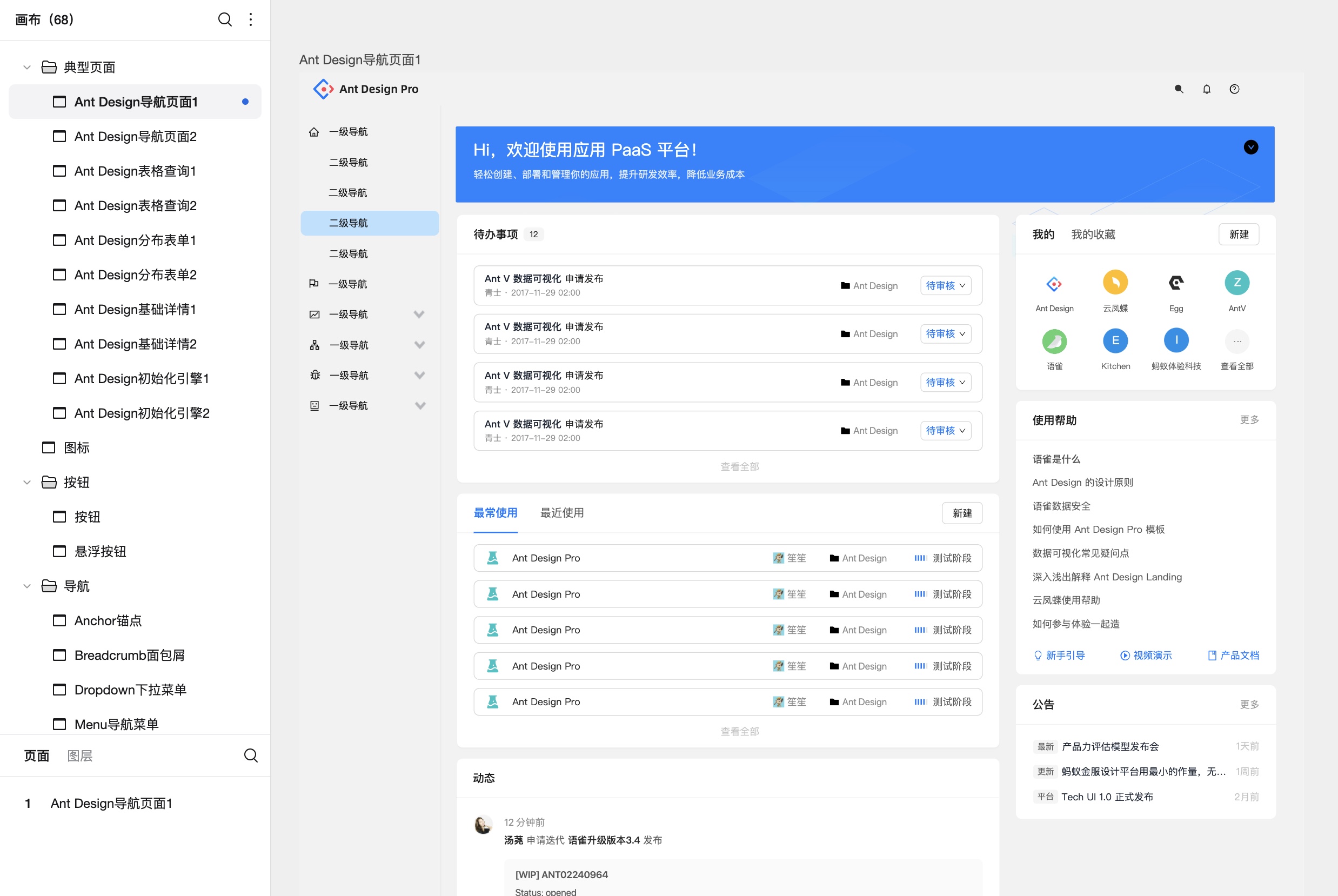The height and width of the screenshot is (896, 1338).
Task: Open announcement Tech UI 1.0 正式发布
Action: 1107,797
